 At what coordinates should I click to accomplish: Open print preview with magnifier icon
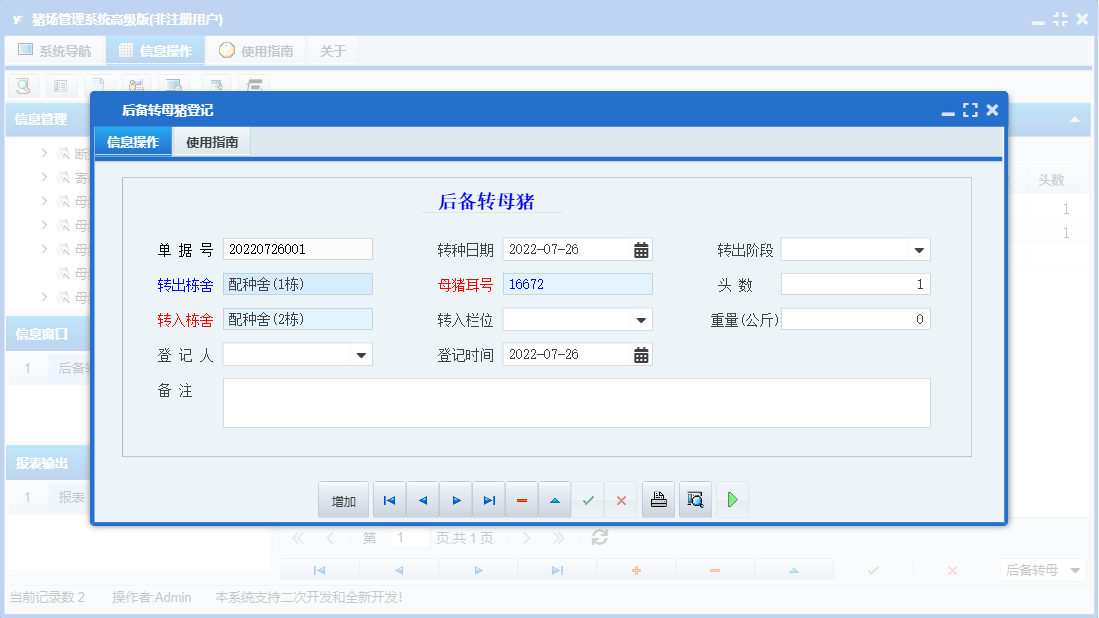[x=695, y=499]
